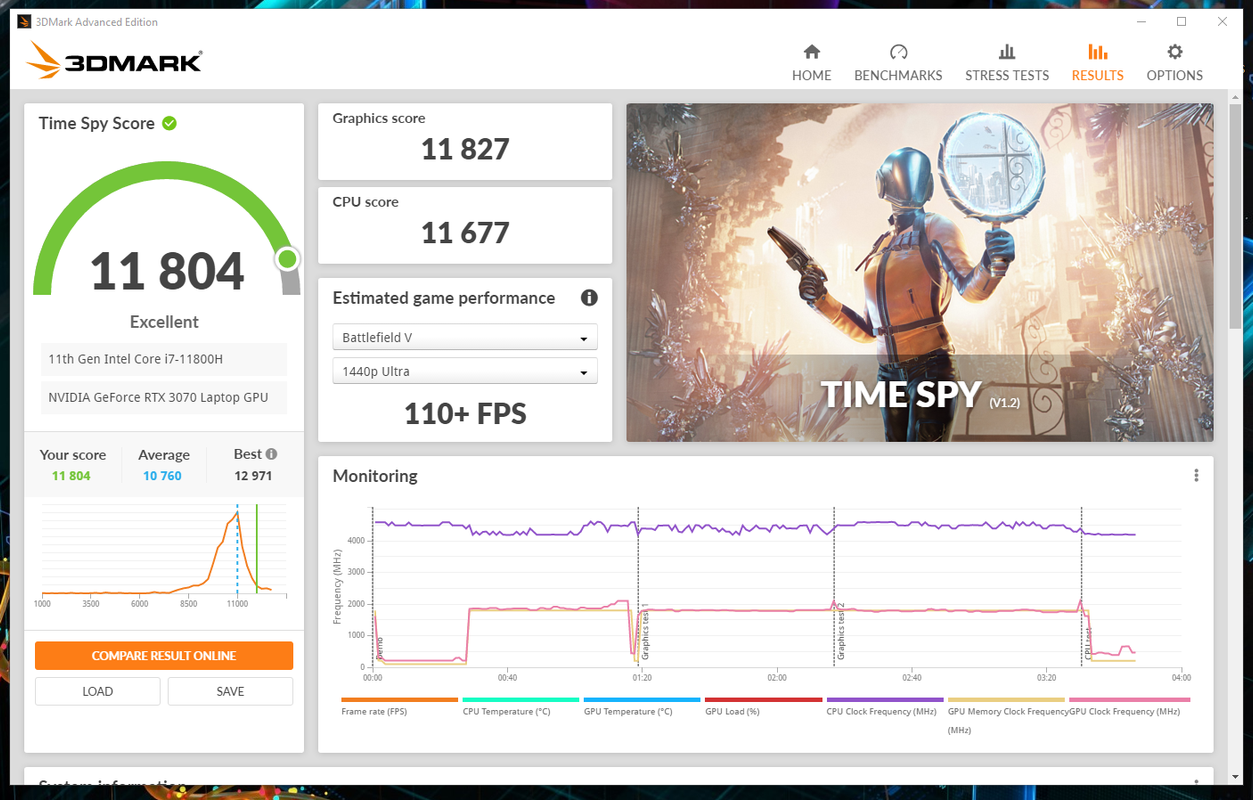Click the Time Spy Score heading
This screenshot has width=1253, height=800.
[97, 123]
